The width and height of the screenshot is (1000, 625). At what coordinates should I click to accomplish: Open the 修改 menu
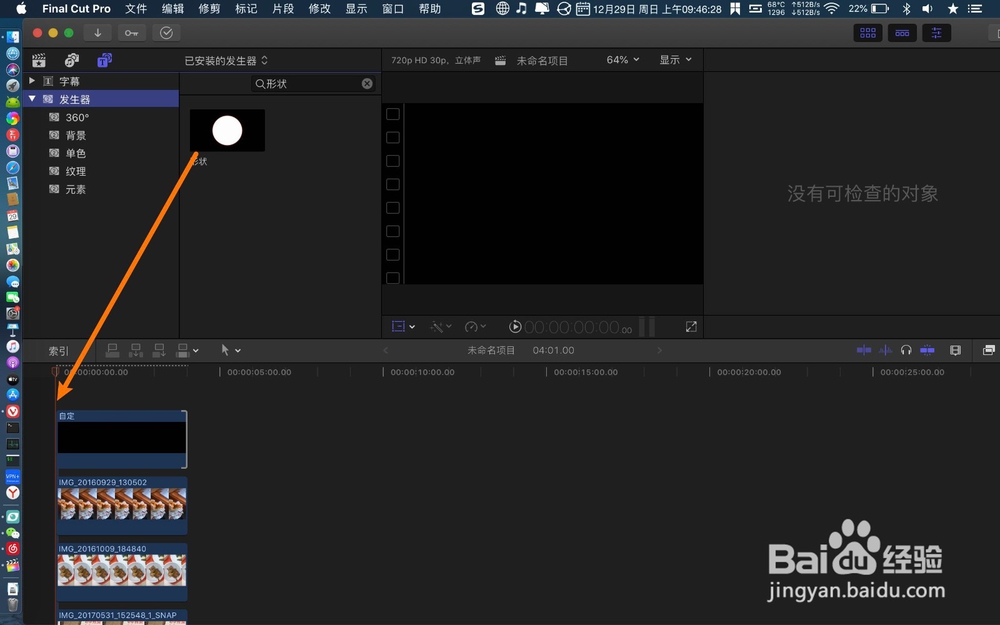point(320,8)
